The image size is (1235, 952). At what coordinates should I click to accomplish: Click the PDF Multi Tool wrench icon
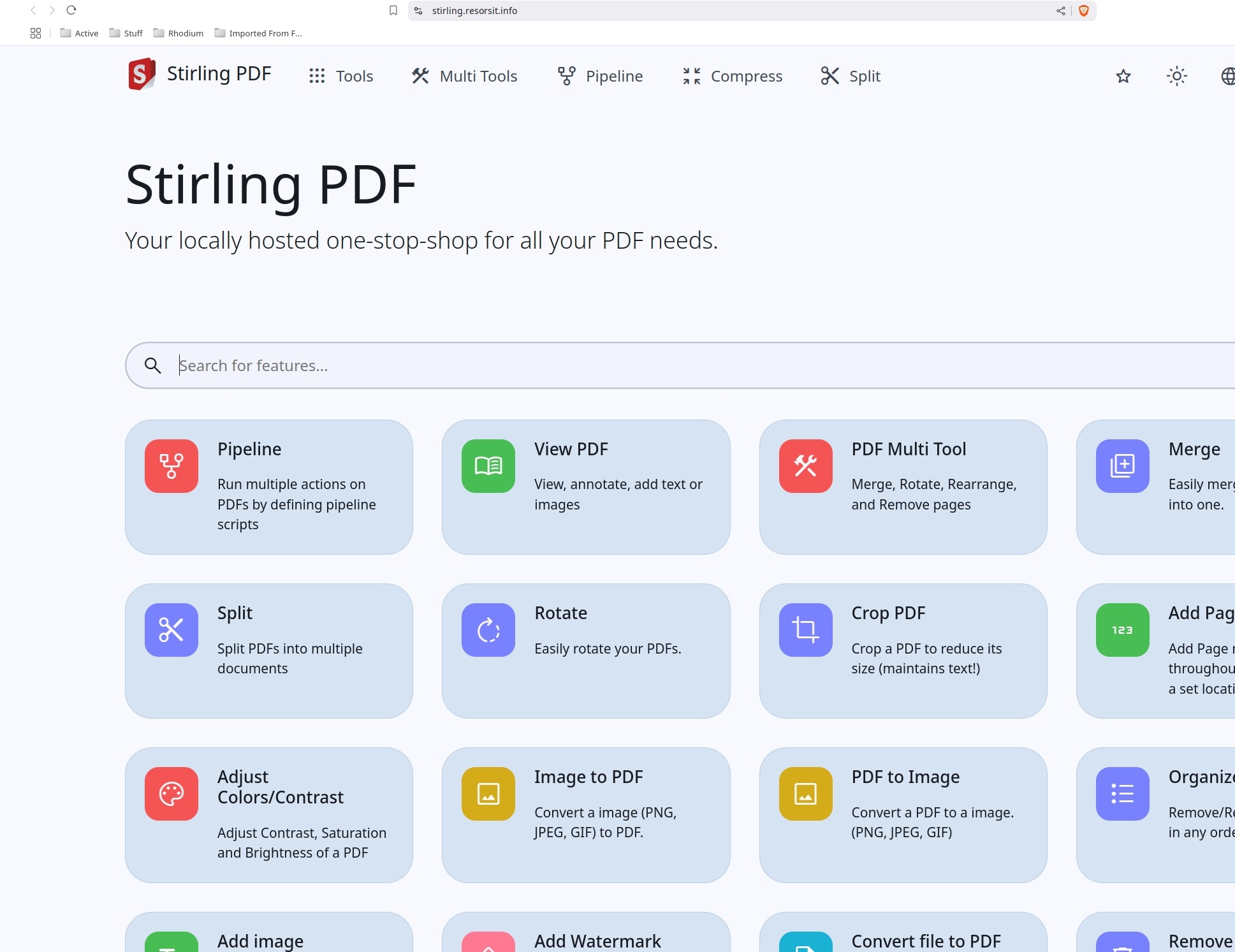(806, 466)
